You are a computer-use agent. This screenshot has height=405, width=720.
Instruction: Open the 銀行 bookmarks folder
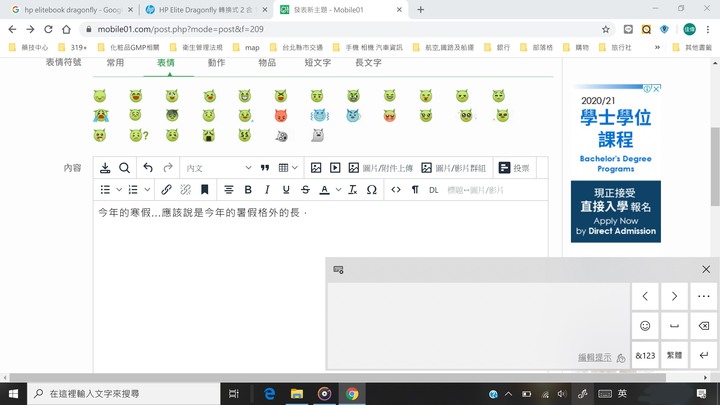coord(498,47)
